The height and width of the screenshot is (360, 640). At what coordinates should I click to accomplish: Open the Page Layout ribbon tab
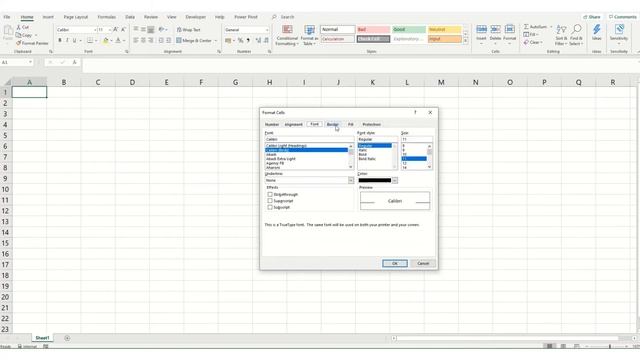click(76, 17)
